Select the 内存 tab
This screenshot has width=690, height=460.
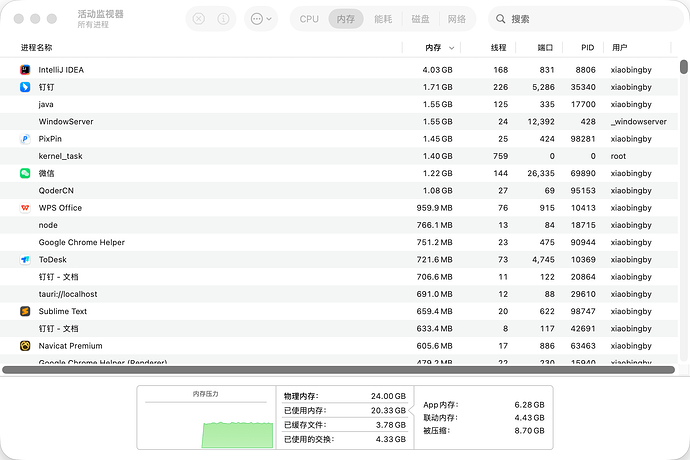pos(346,19)
